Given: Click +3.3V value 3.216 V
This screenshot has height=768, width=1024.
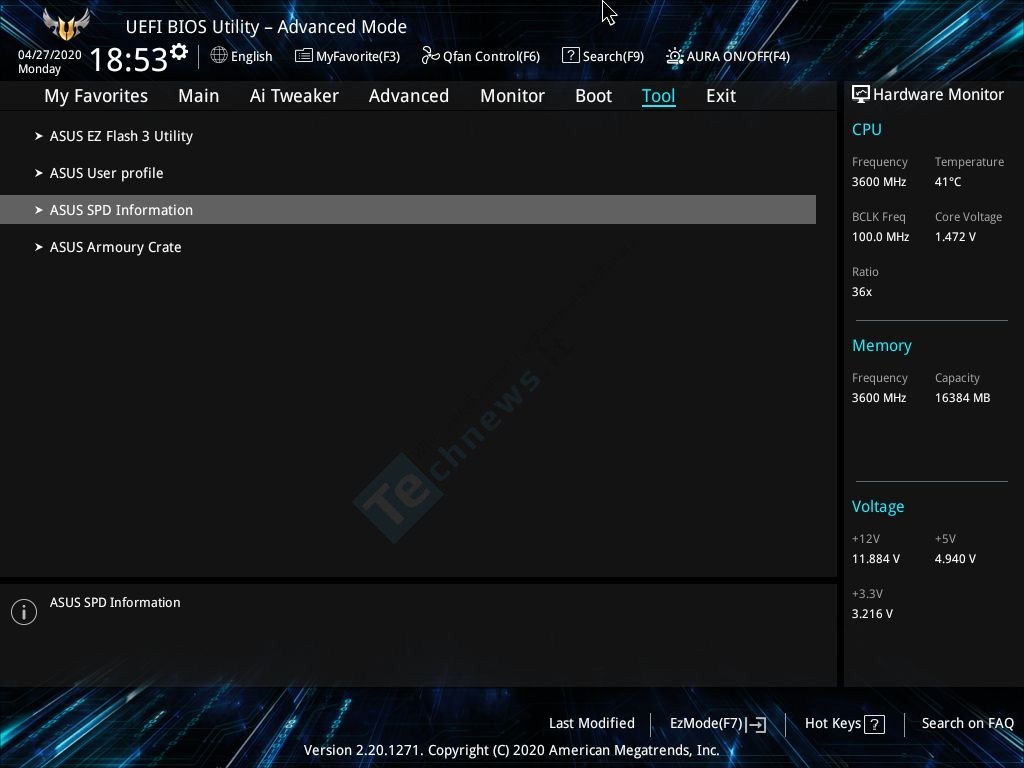Looking at the screenshot, I should click(872, 614).
